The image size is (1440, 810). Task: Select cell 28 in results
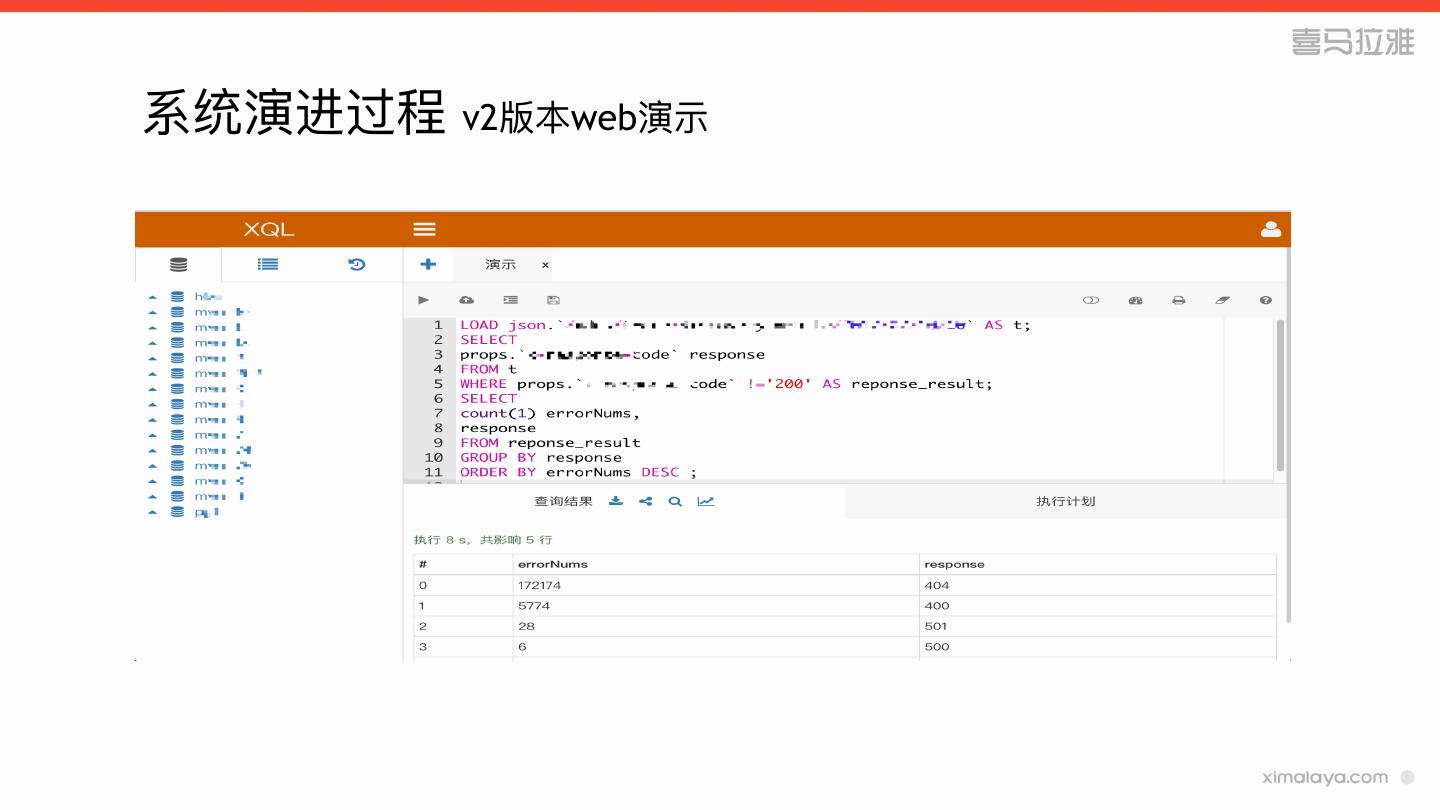click(x=716, y=626)
